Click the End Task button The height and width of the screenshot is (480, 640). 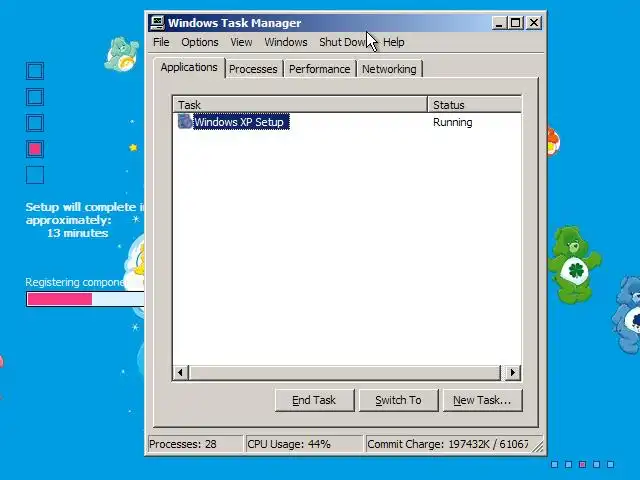[x=314, y=400]
